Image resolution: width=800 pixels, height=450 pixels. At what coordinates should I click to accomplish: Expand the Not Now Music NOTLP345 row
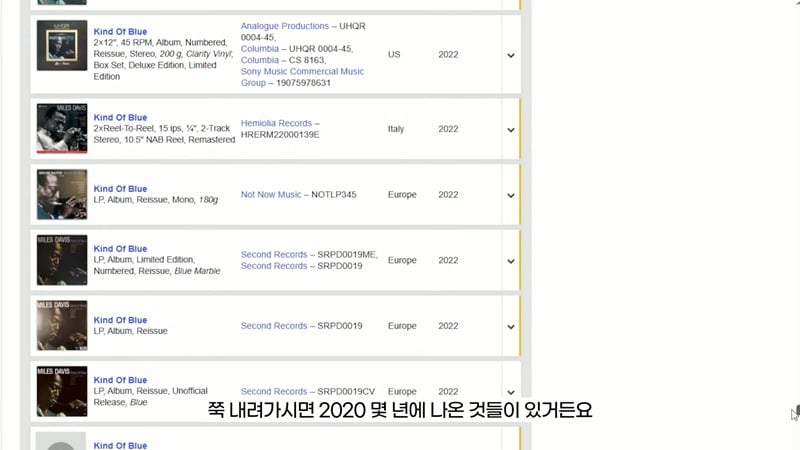pyautogui.click(x=511, y=195)
